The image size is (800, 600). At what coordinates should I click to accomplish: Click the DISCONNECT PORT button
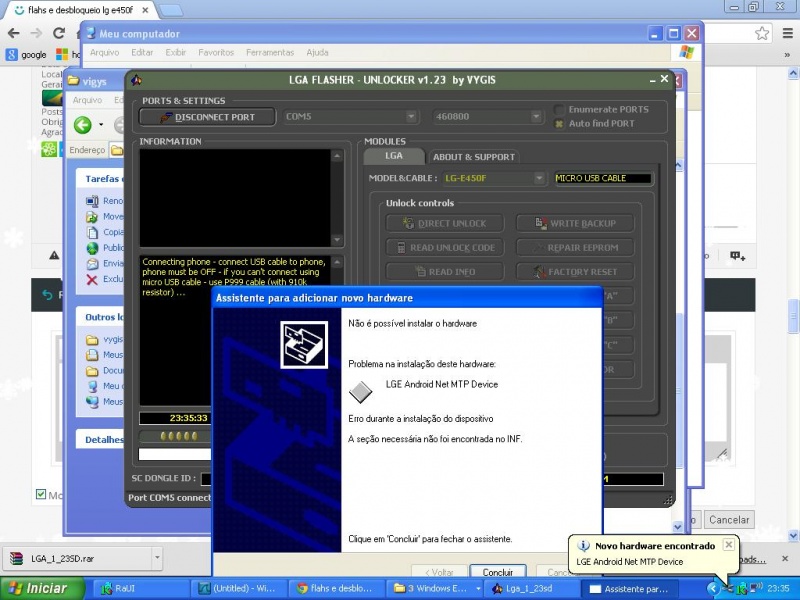207,117
